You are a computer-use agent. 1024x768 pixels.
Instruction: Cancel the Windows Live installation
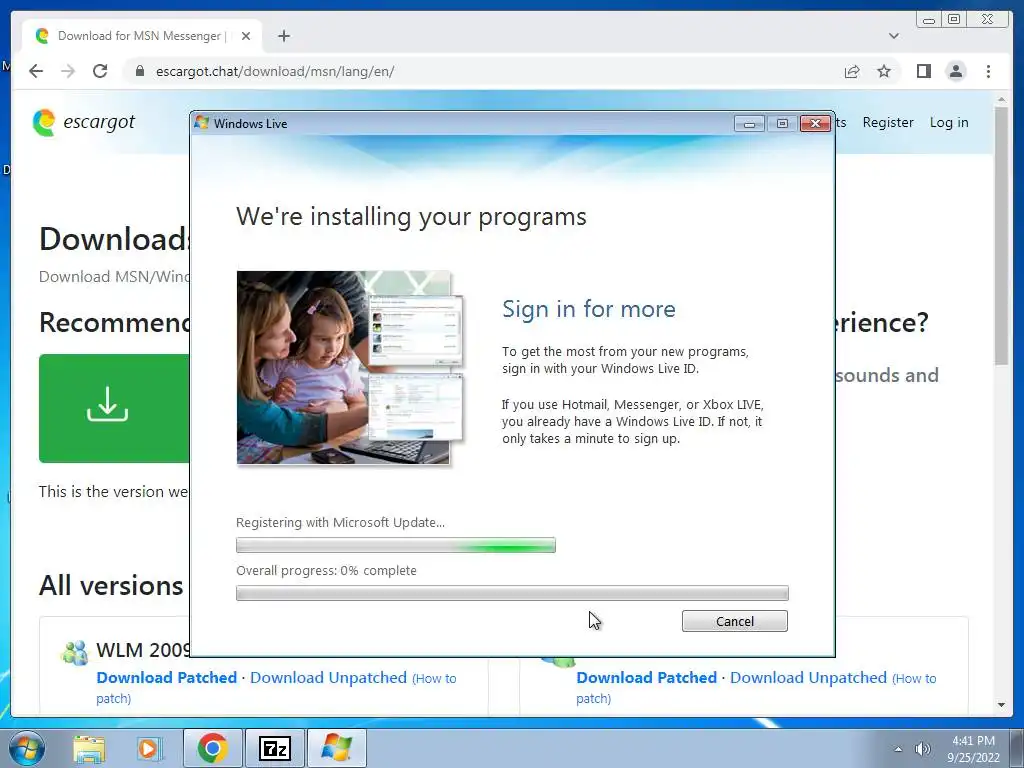(x=735, y=621)
